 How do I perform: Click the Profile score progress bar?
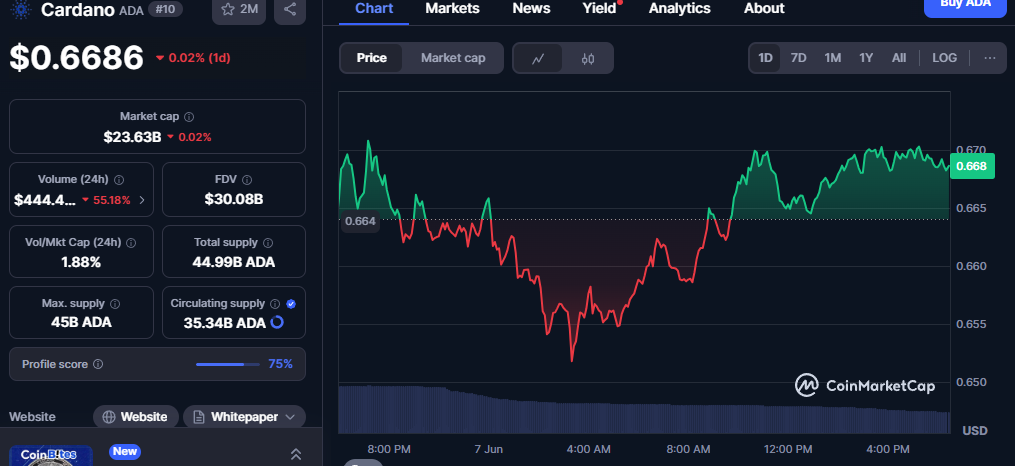(x=227, y=364)
